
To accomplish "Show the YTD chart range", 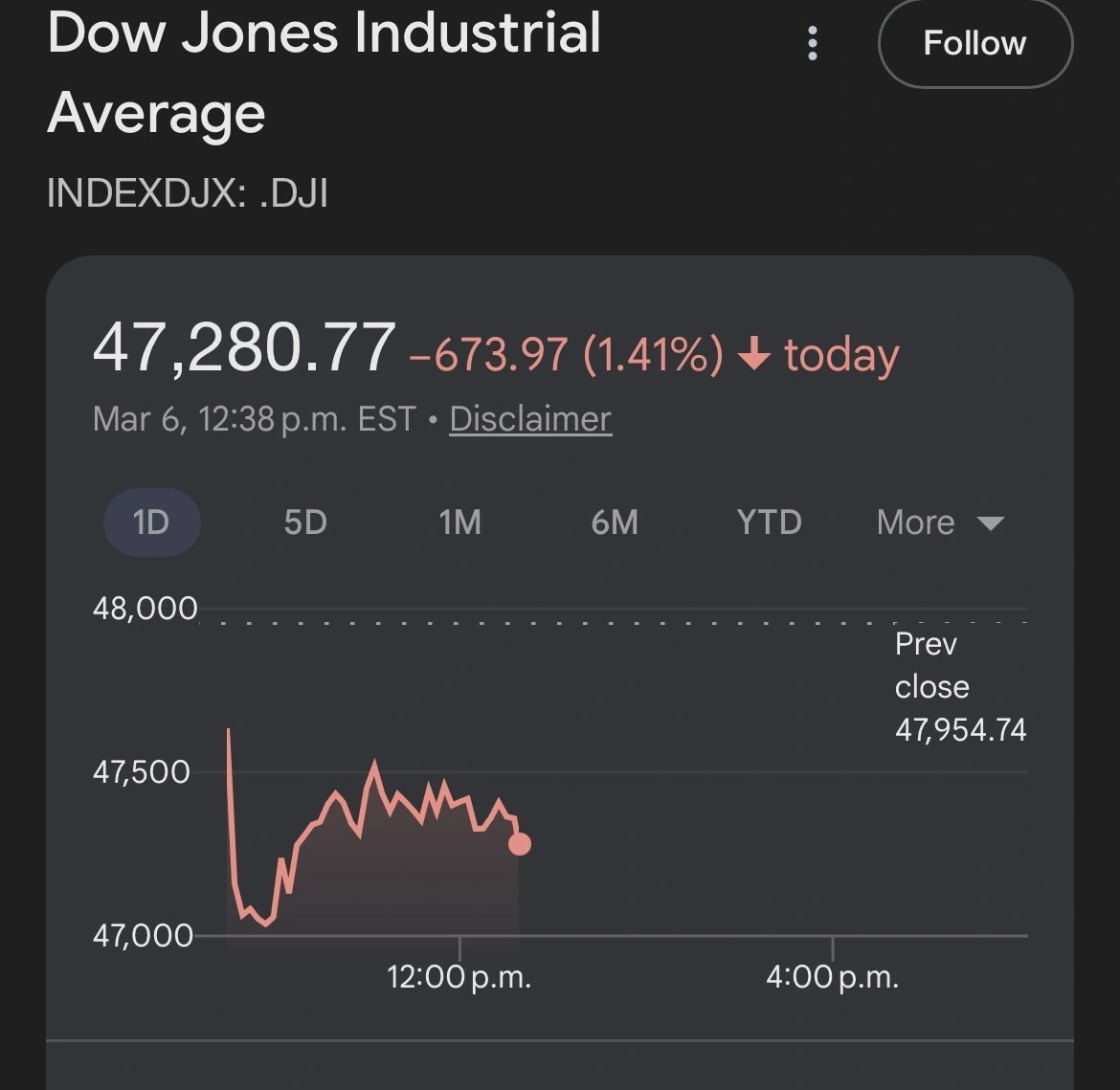I will click(x=769, y=523).
